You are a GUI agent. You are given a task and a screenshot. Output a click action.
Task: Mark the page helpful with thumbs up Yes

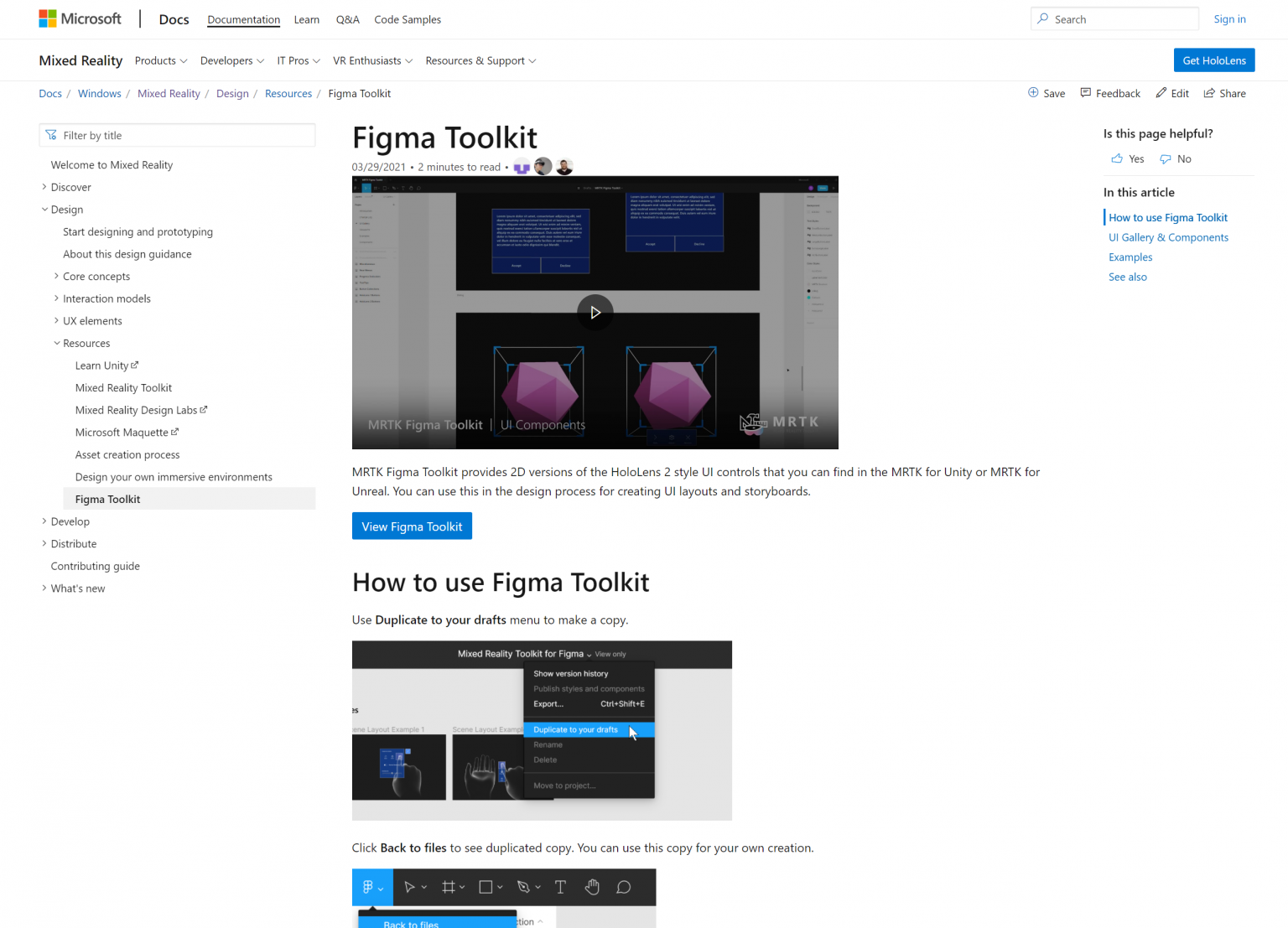(x=1126, y=158)
